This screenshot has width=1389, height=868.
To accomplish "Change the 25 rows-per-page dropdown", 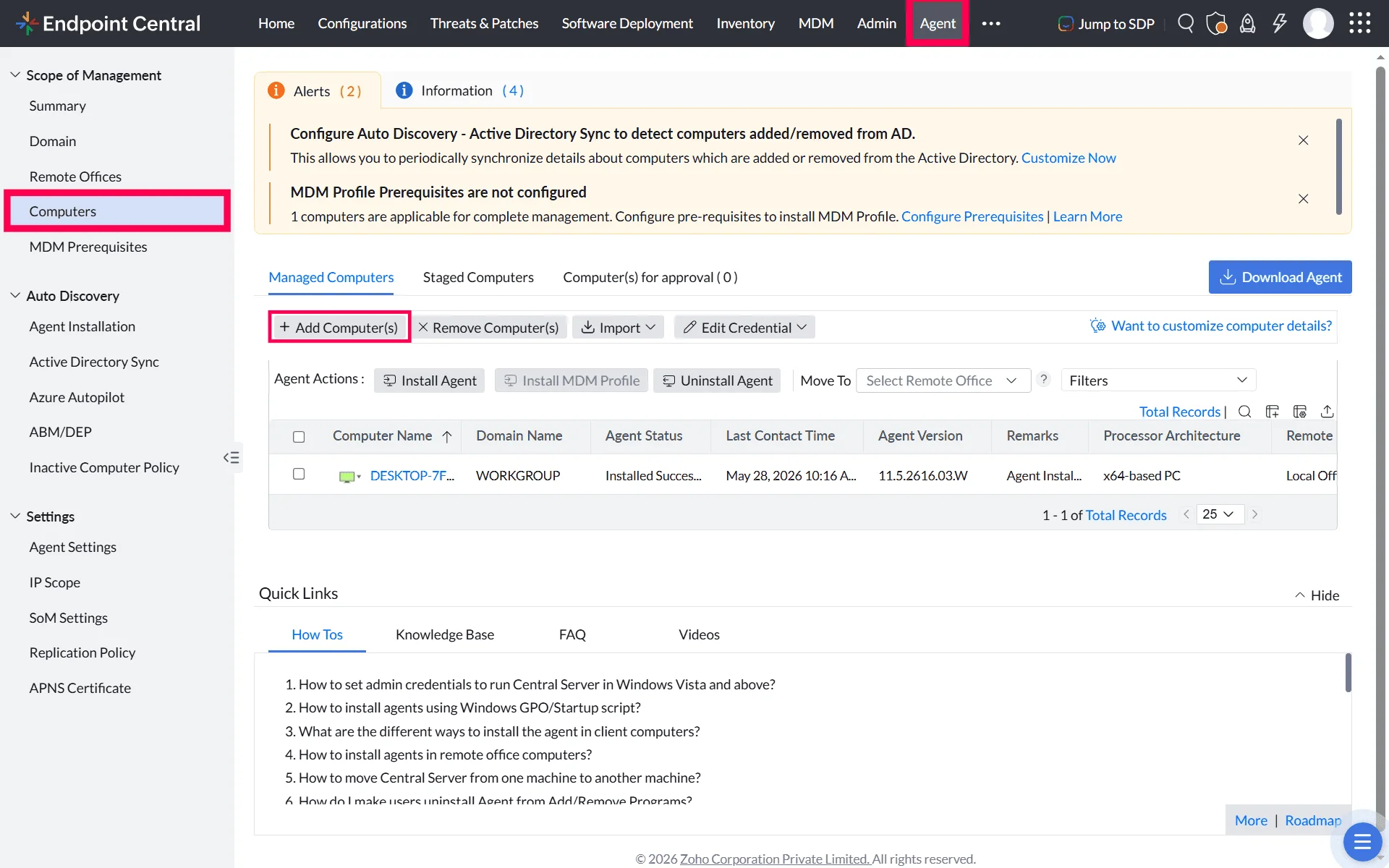I will click(x=1220, y=514).
